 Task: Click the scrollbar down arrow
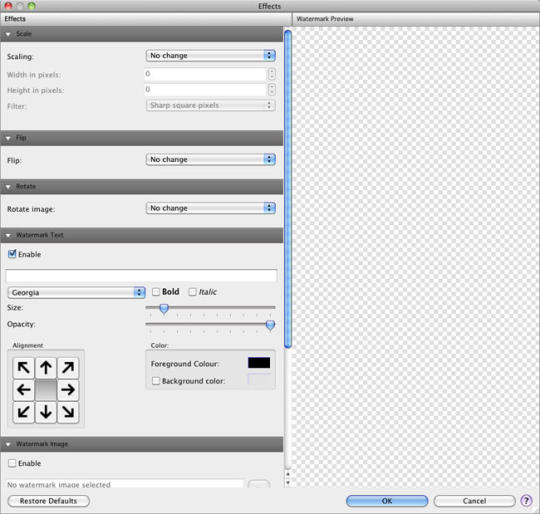pyautogui.click(x=288, y=483)
